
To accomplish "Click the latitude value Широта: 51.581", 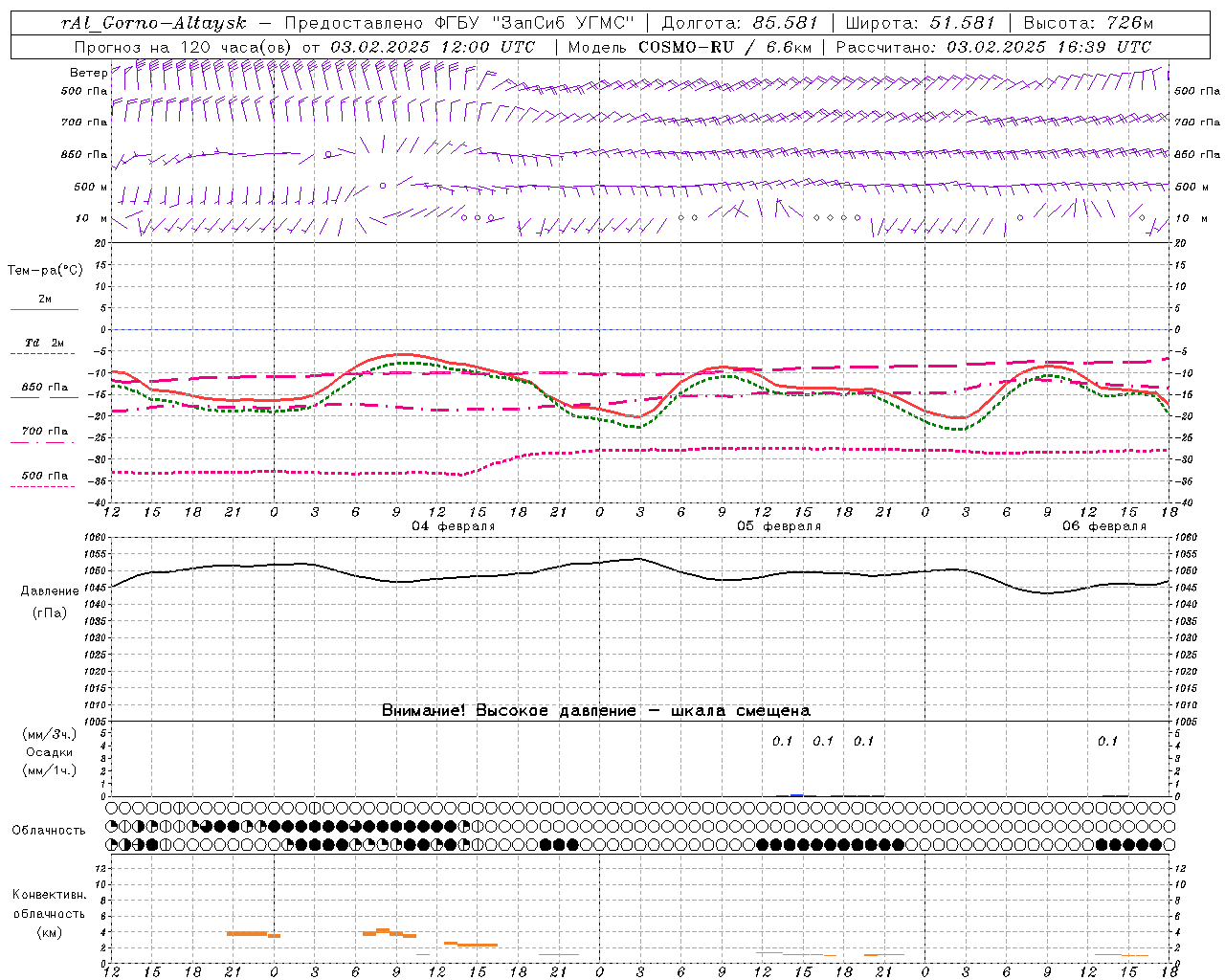I will click(x=919, y=23).
